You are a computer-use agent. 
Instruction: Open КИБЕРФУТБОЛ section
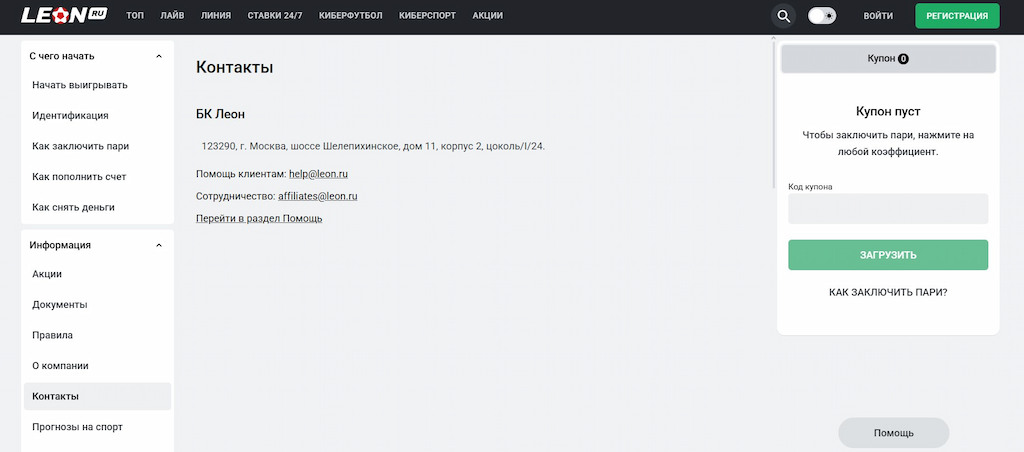tap(351, 16)
